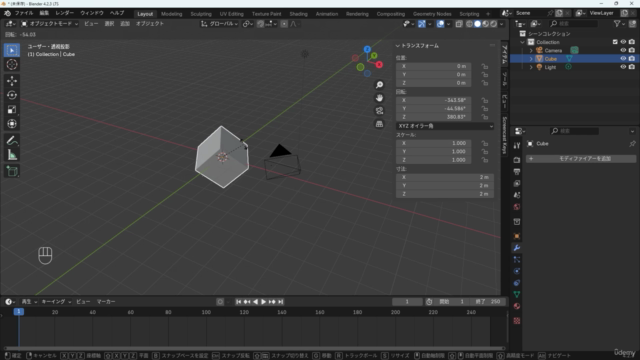Select the Annotate tool
640x360 pixels.
[x=12, y=141]
